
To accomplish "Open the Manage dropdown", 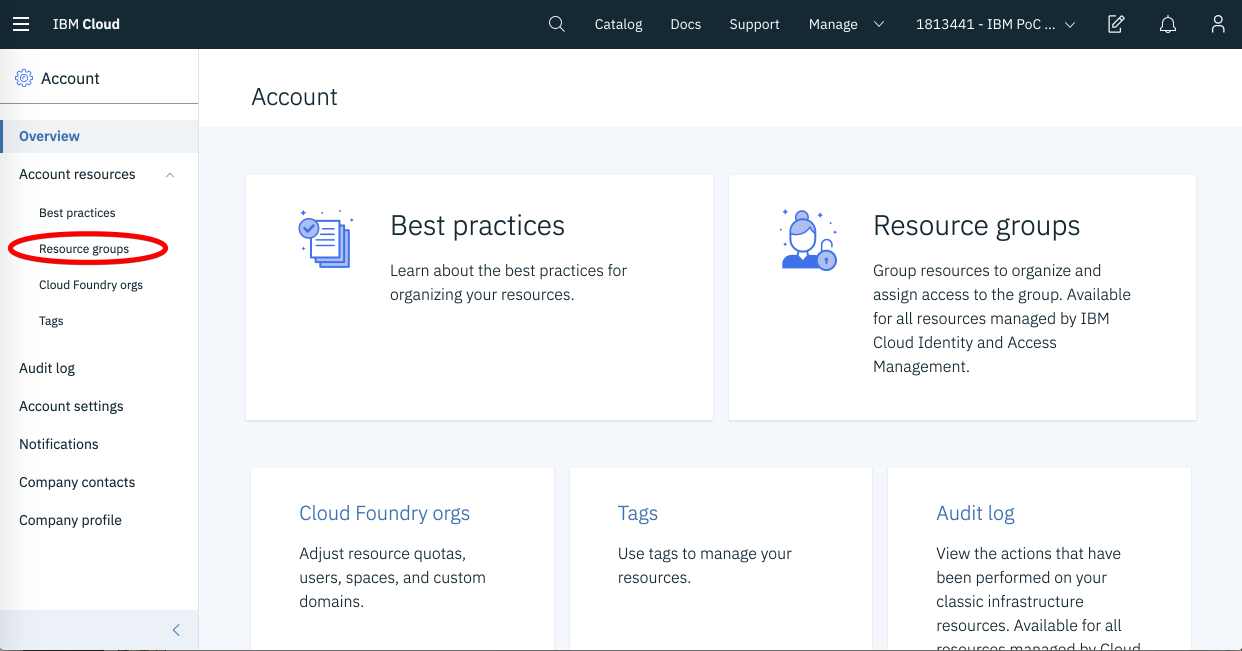I will pos(846,24).
